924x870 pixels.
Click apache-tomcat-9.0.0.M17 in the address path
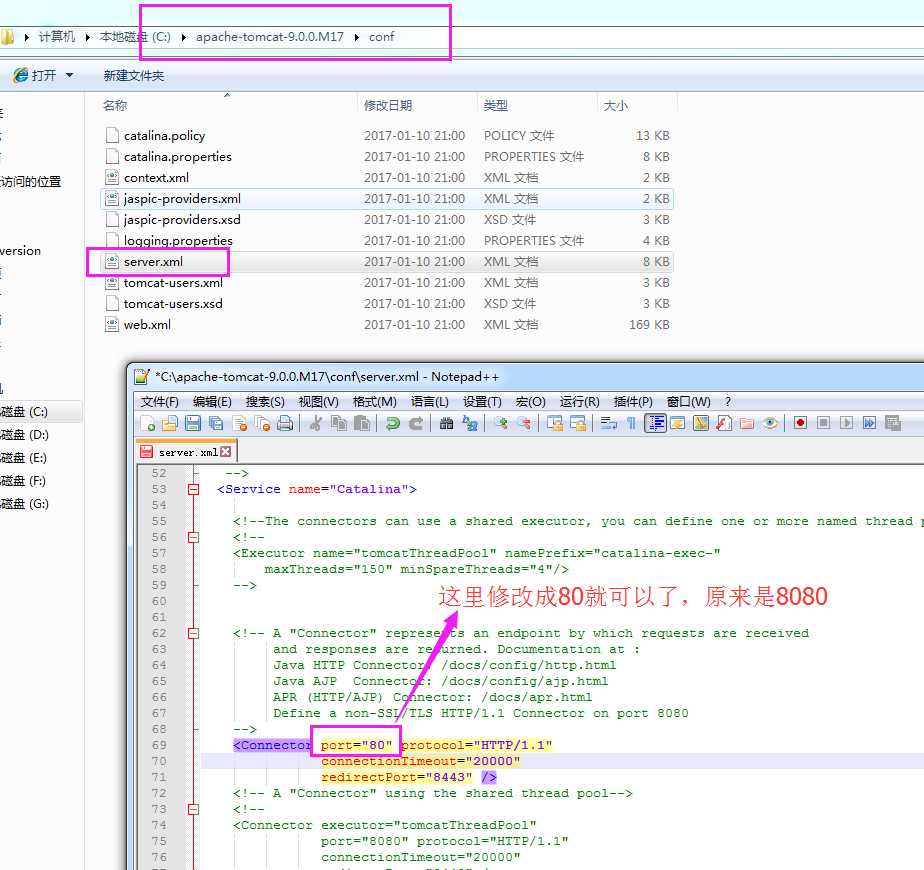pos(269,37)
